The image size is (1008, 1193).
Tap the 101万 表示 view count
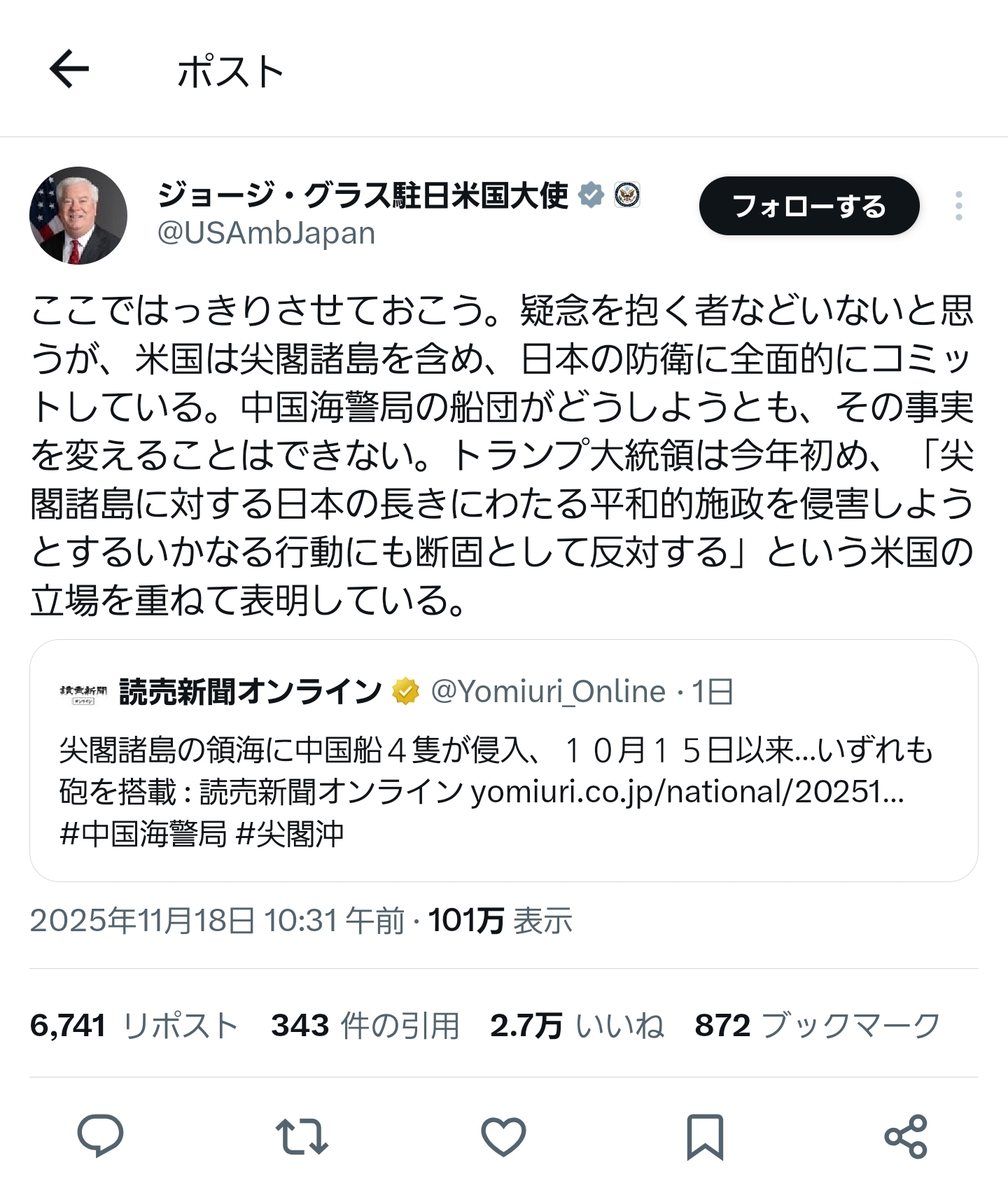click(500, 921)
